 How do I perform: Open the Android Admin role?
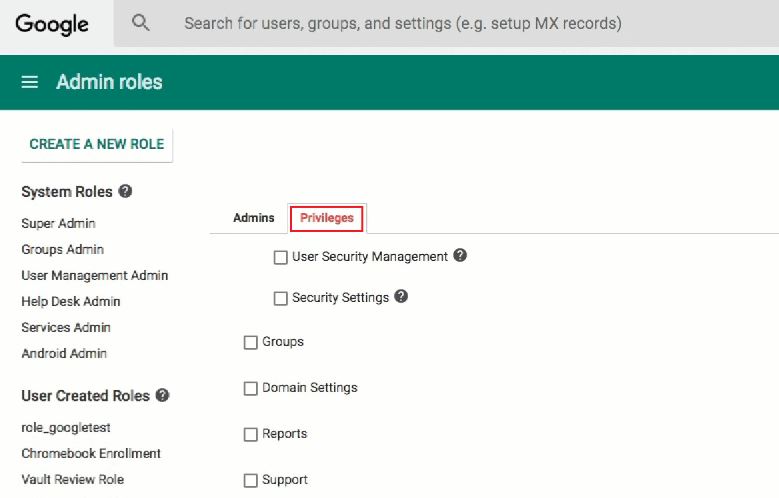point(64,353)
